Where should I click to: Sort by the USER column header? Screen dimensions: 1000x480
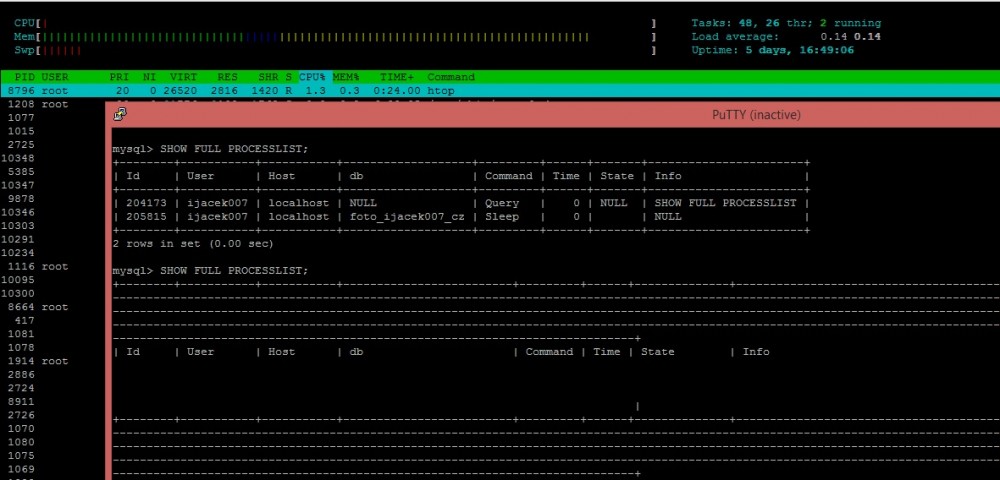click(55, 77)
